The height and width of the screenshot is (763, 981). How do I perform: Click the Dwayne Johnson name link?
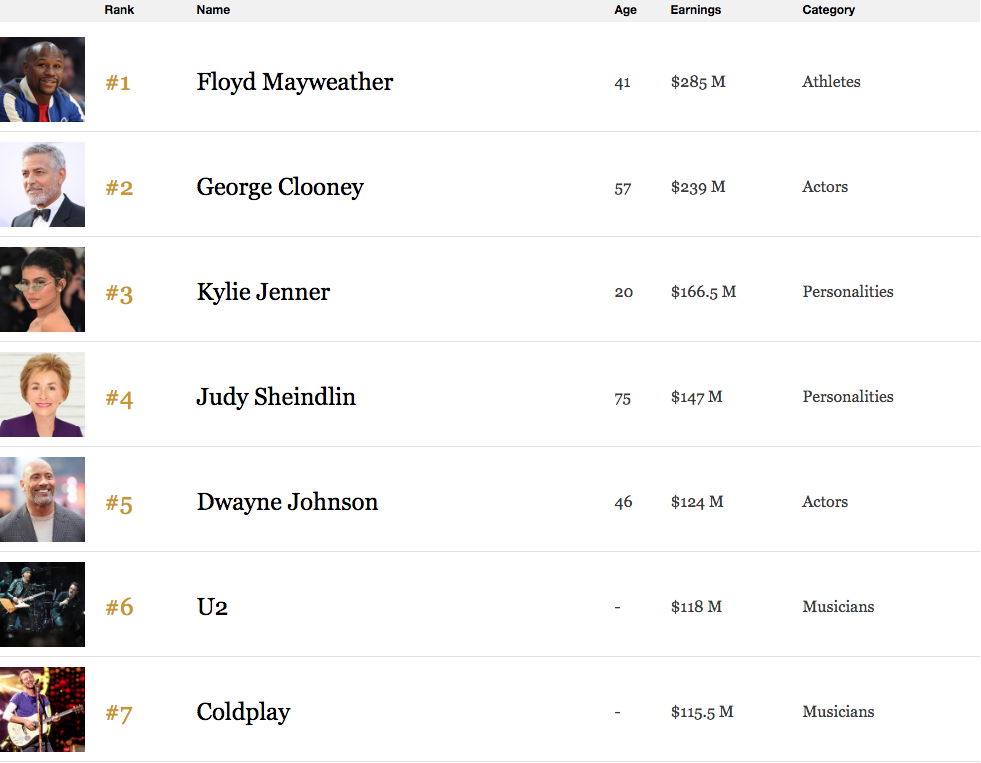pos(287,502)
